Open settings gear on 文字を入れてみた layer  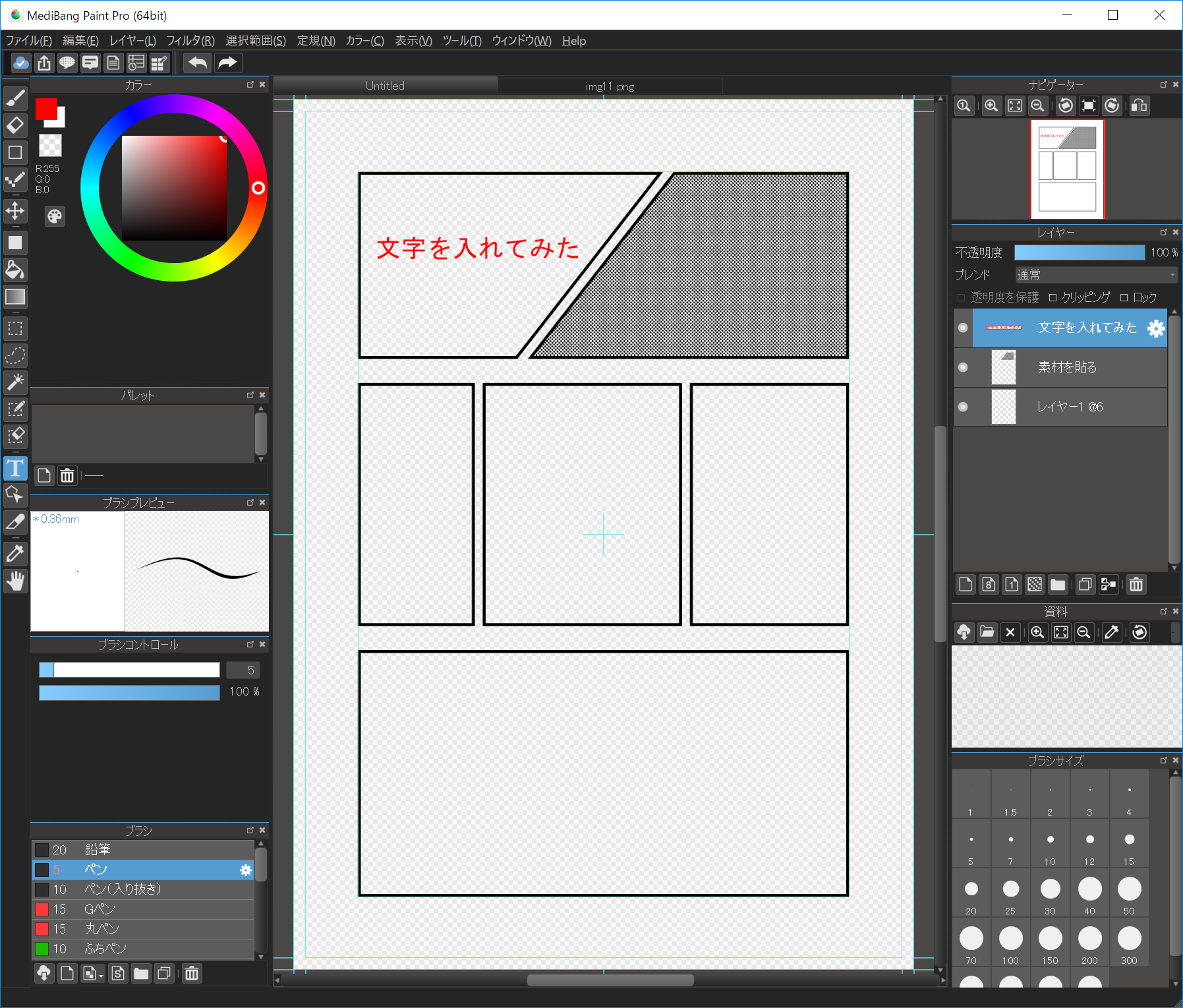point(1156,328)
